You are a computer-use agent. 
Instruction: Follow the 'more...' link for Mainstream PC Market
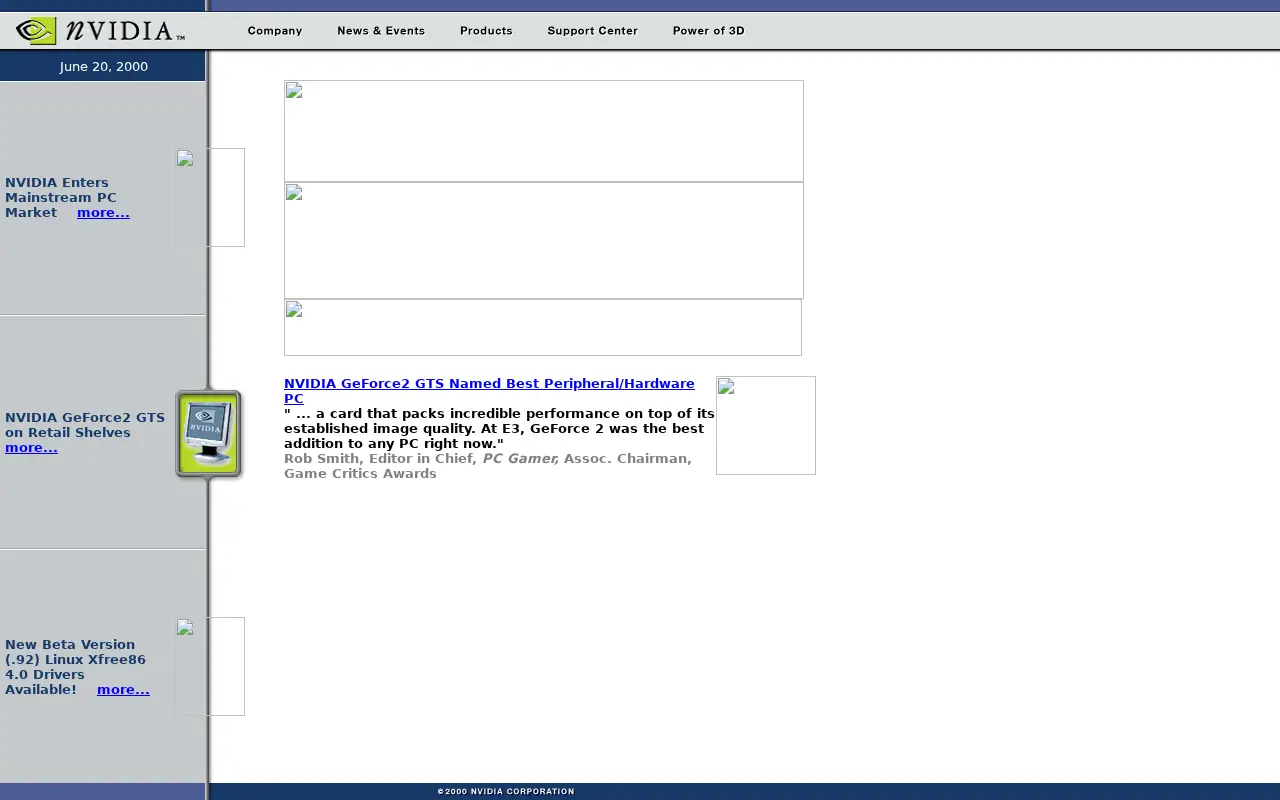click(103, 213)
